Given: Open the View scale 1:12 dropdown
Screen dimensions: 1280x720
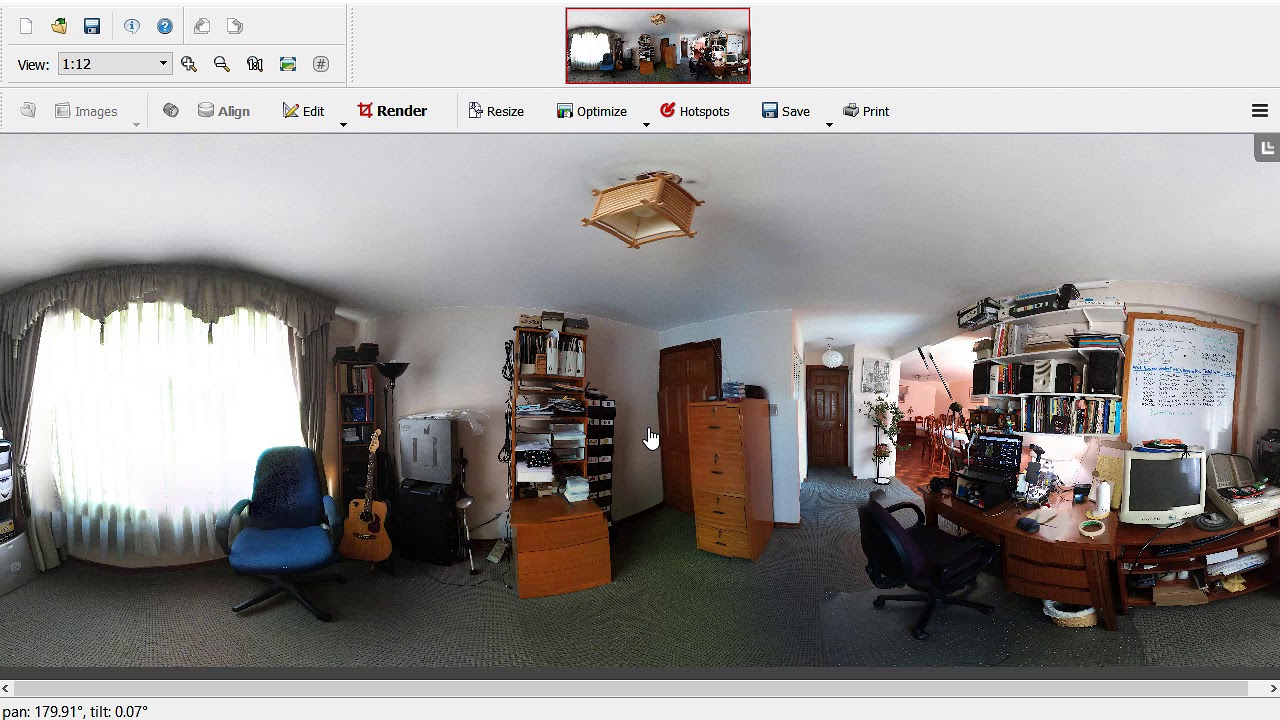Looking at the screenshot, I should [115, 64].
